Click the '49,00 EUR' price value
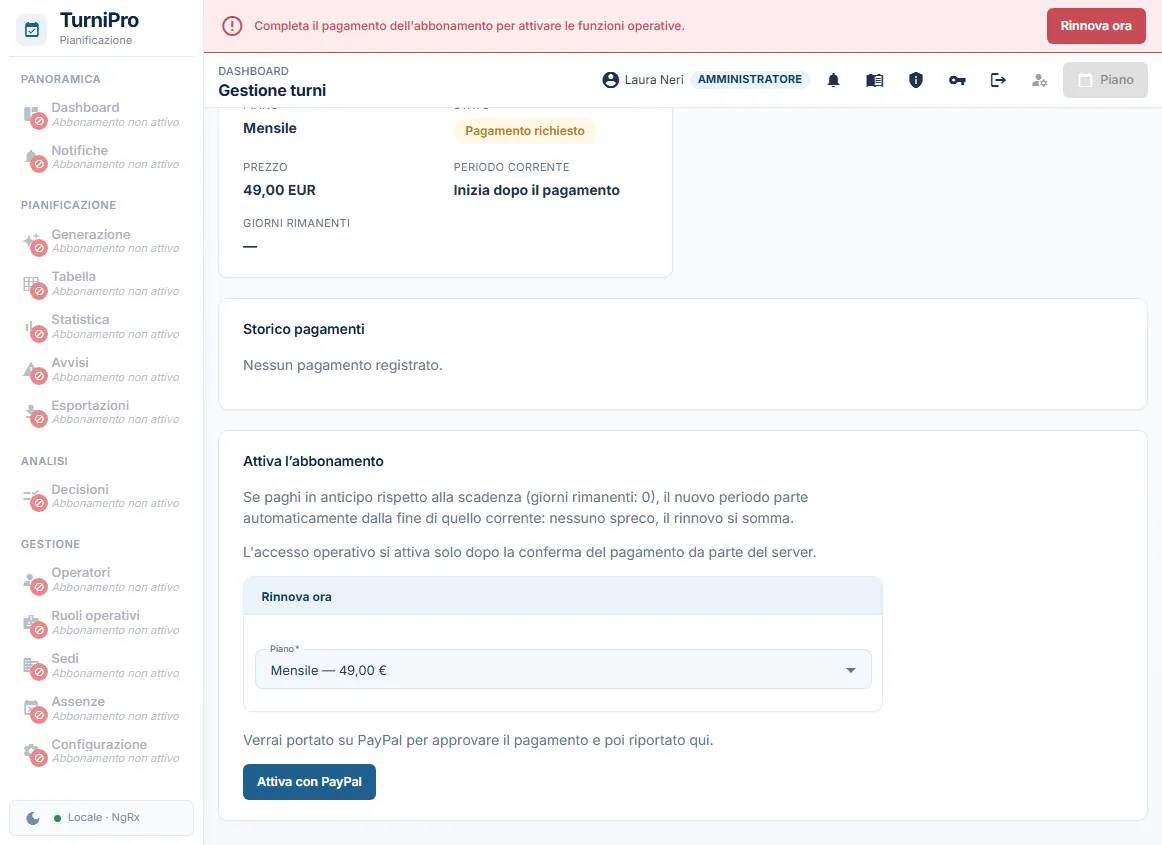 click(x=279, y=190)
